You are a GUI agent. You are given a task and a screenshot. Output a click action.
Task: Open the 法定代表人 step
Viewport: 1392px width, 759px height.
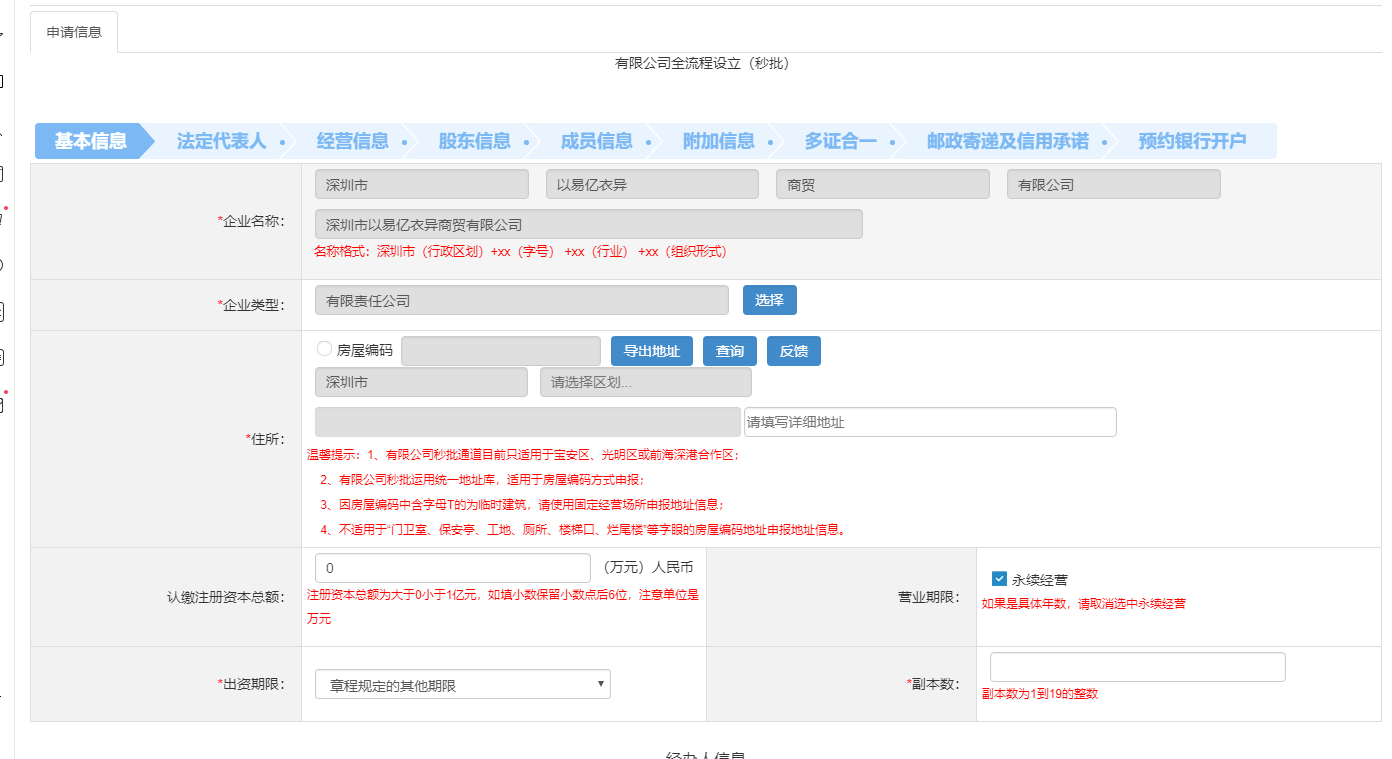(x=222, y=141)
